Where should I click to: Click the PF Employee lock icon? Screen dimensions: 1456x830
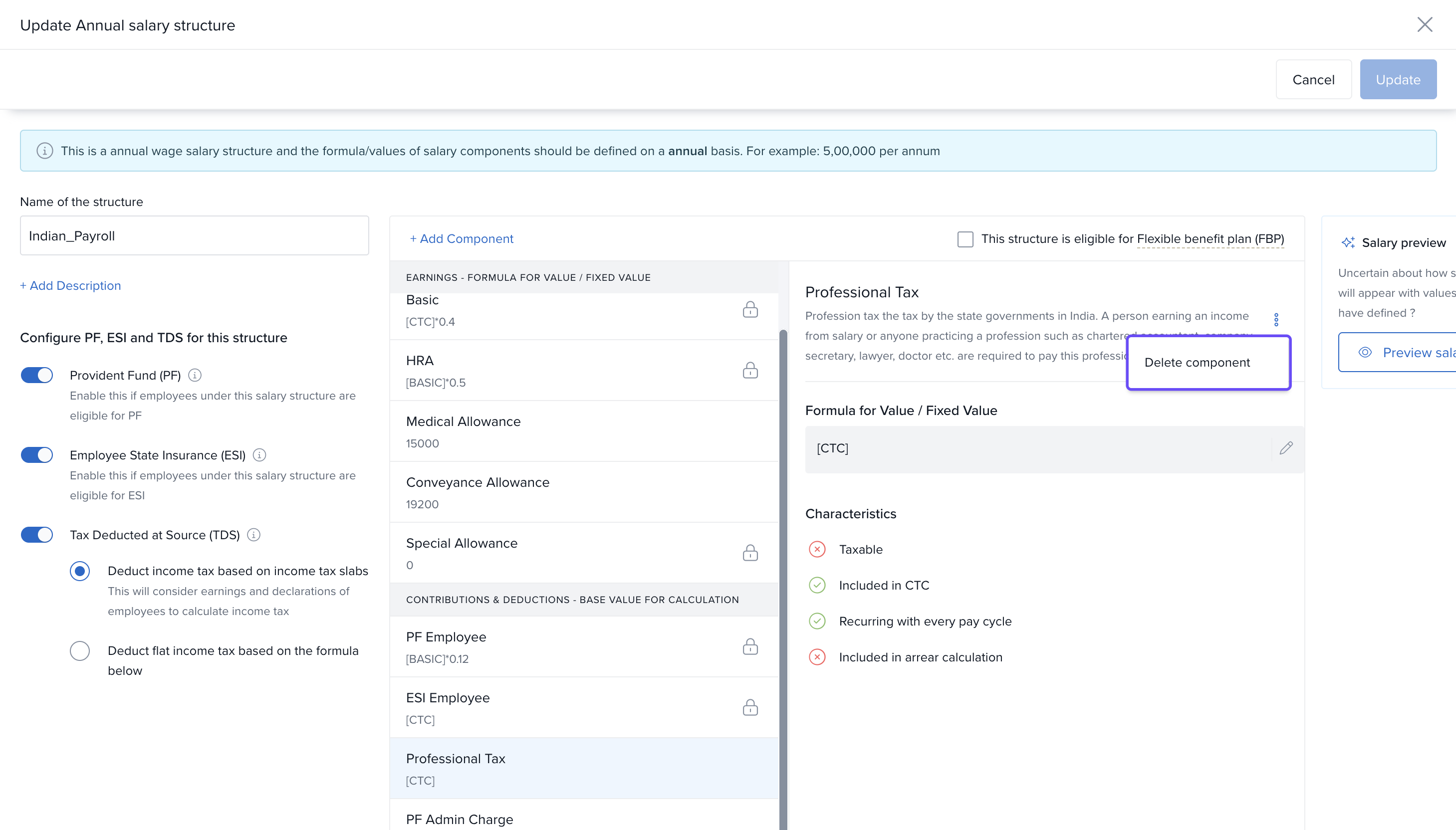pos(749,646)
